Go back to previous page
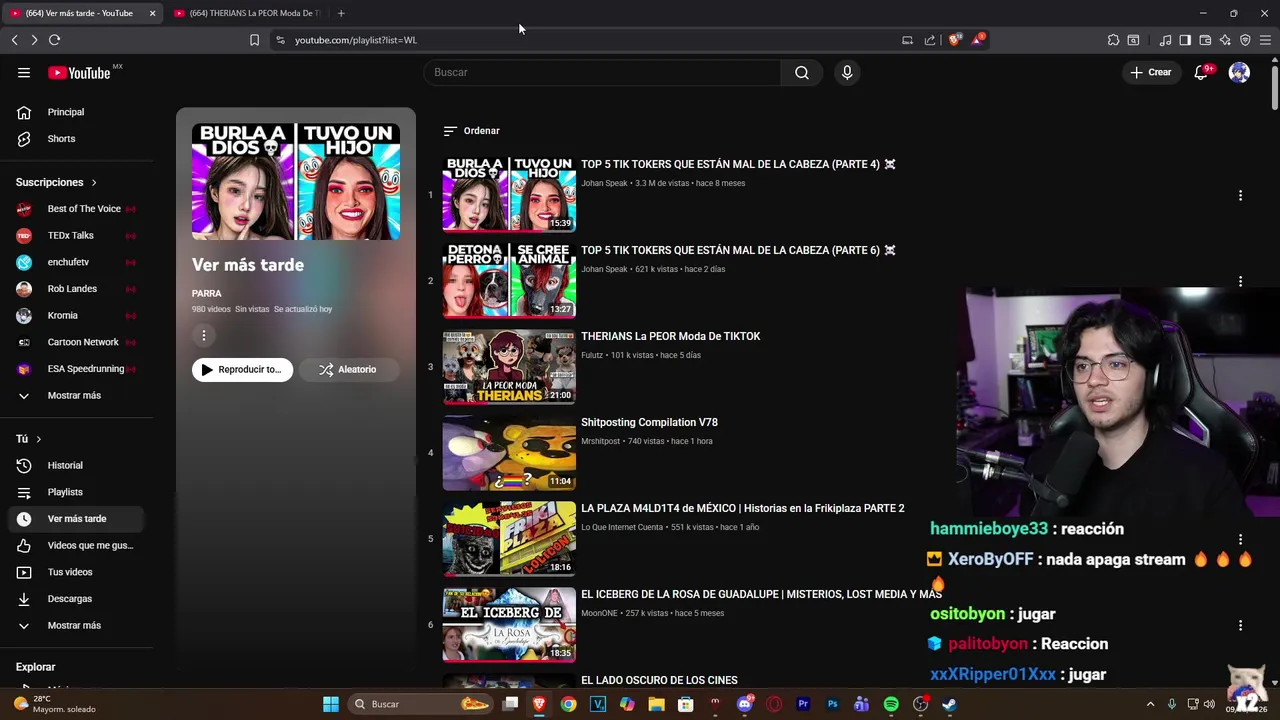Image resolution: width=1280 pixels, height=720 pixels. 14,40
